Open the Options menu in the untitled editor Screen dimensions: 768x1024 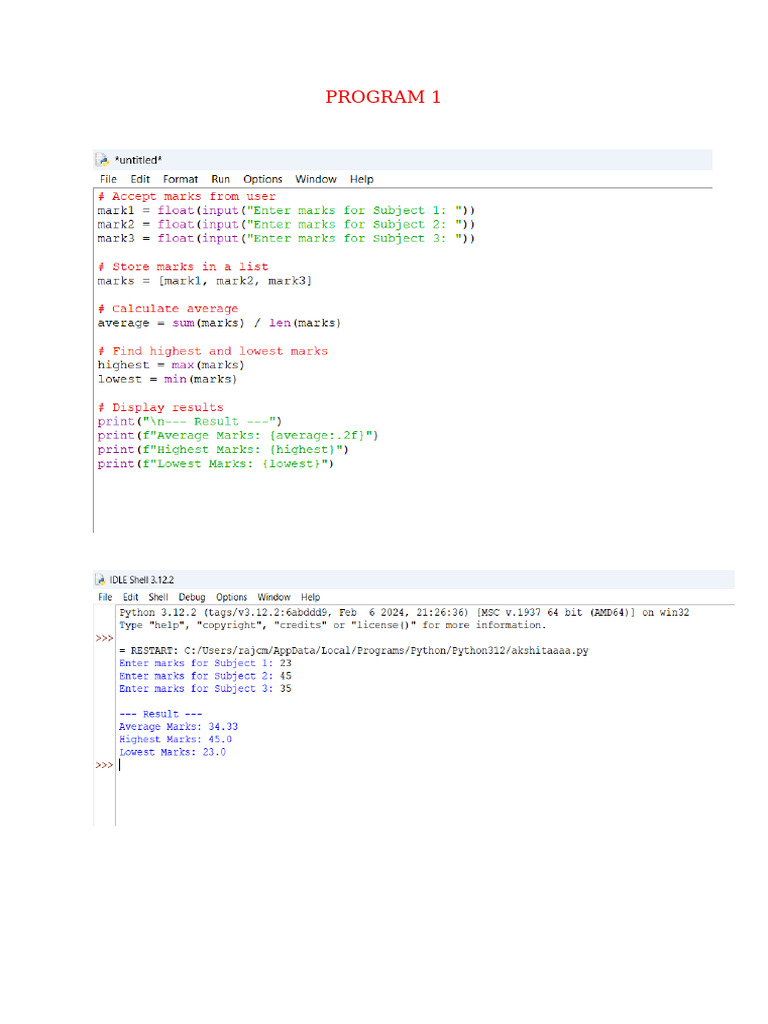pos(263,179)
